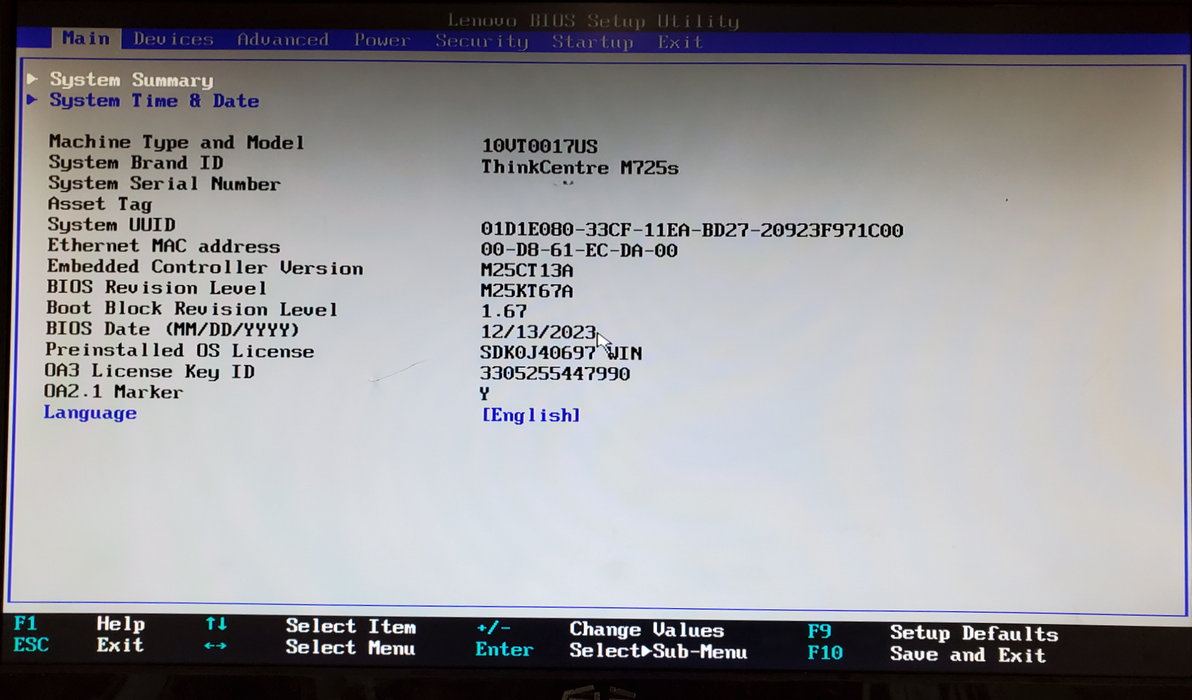Switch to the Advanced tab

pos(283,39)
